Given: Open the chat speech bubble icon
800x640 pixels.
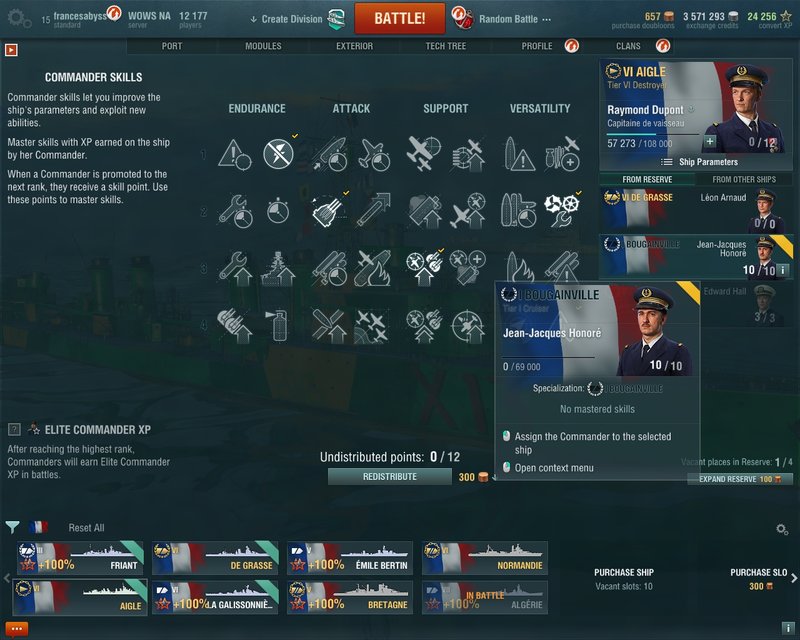Looking at the screenshot, I should coord(16,629).
